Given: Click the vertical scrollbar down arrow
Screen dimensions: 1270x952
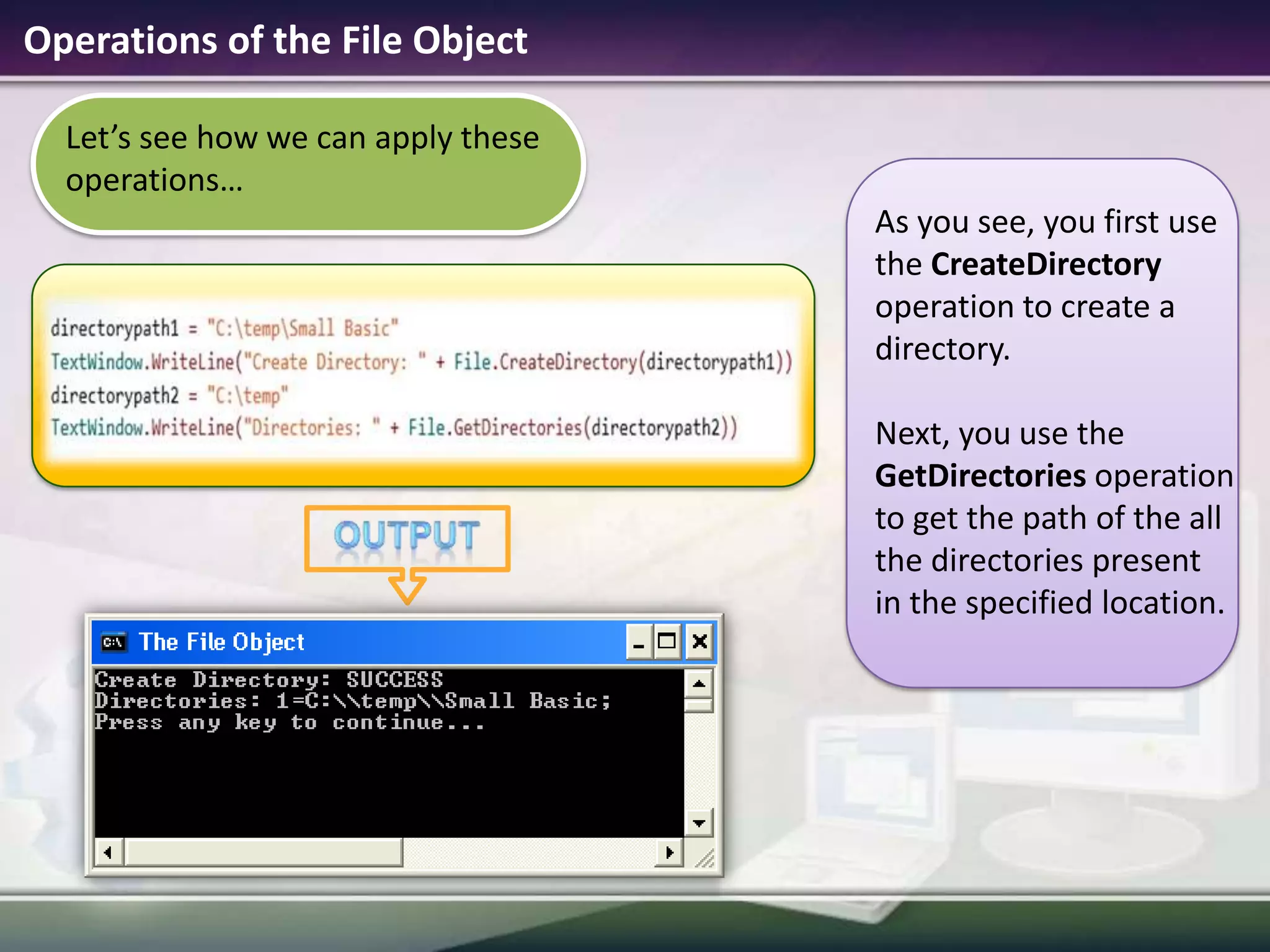Looking at the screenshot, I should tap(699, 822).
